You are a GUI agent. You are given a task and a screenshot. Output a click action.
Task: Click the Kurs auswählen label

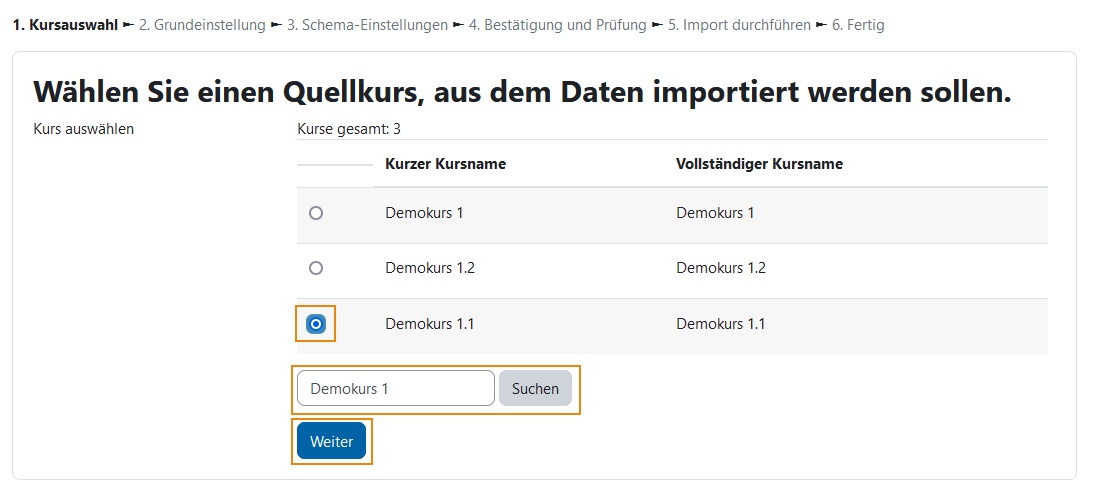pyautogui.click(x=84, y=129)
